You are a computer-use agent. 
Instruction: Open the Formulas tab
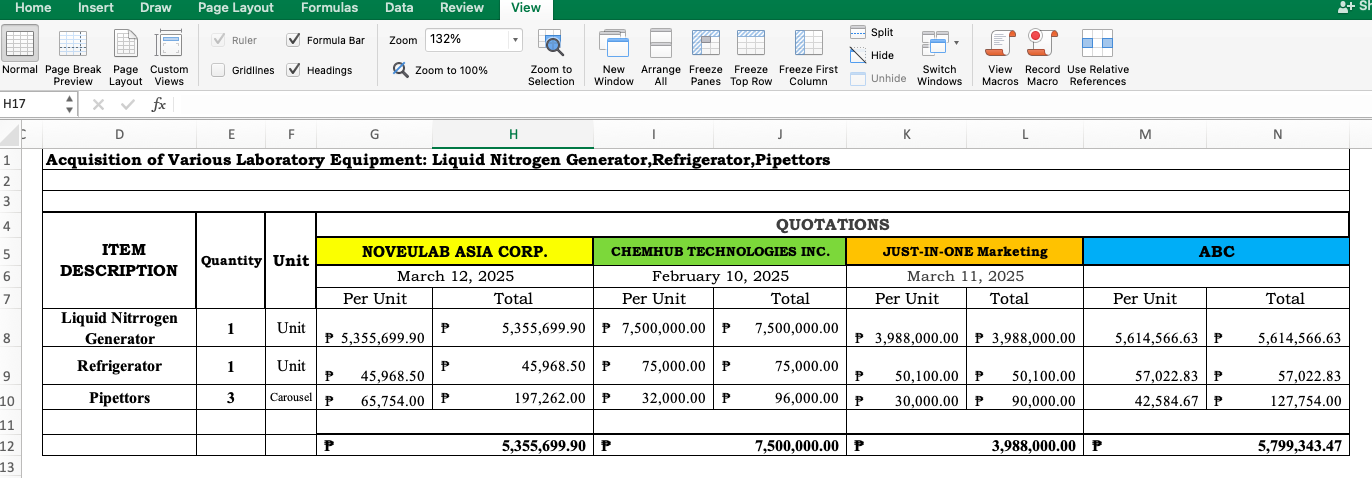tap(329, 7)
